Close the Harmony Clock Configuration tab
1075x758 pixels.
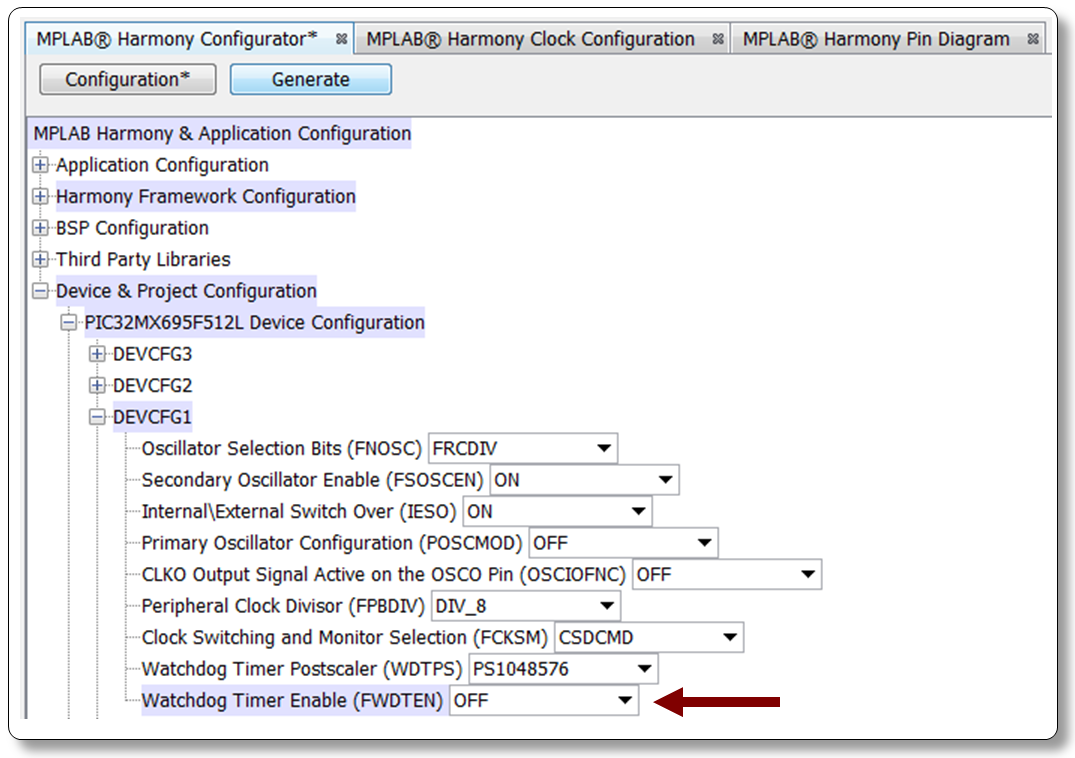coord(718,39)
